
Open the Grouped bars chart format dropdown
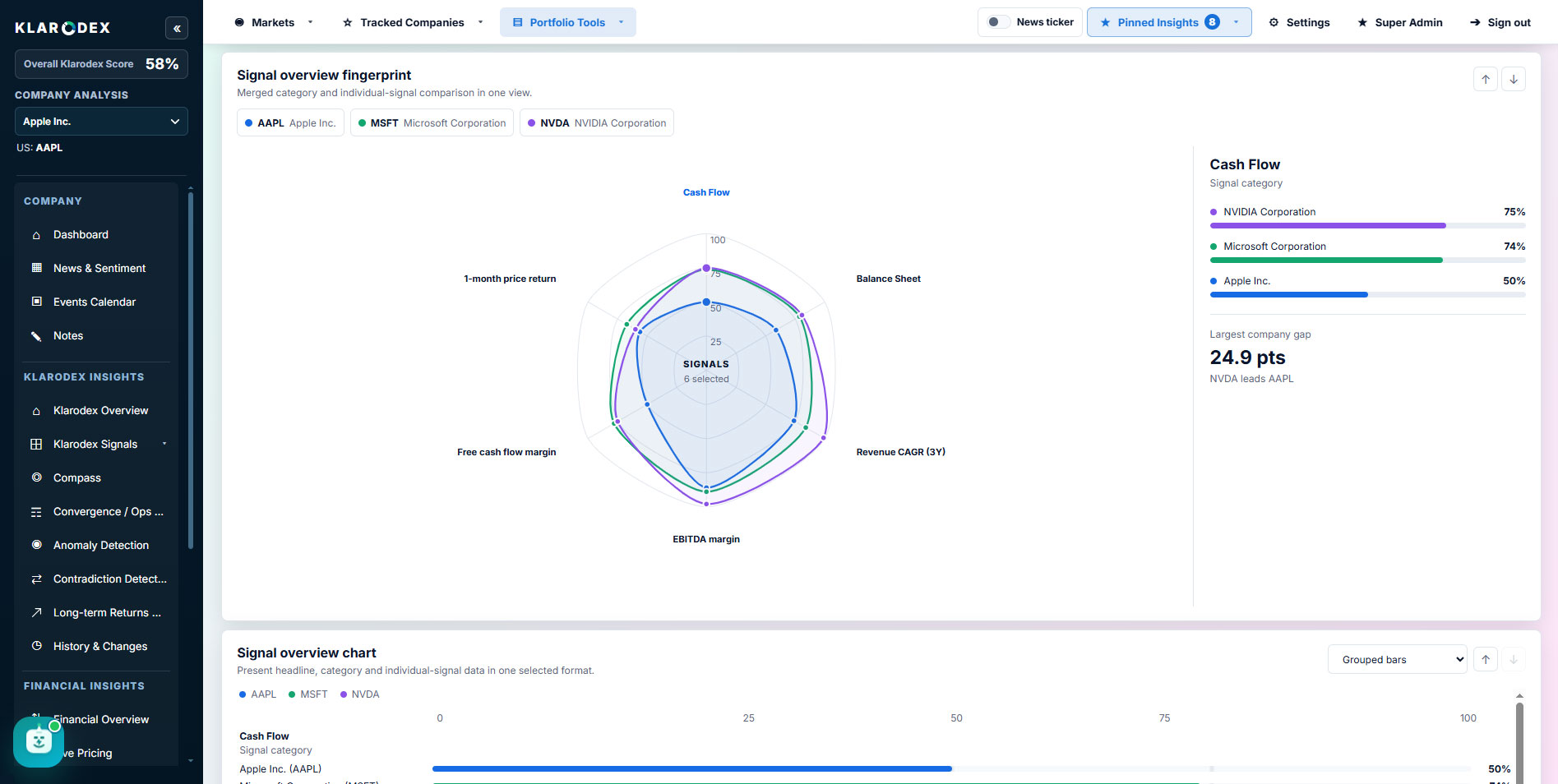1397,659
